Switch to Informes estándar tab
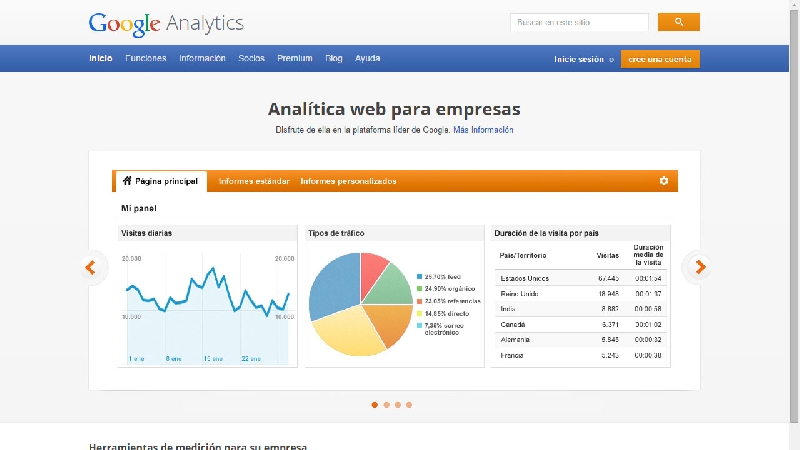 pyautogui.click(x=254, y=181)
